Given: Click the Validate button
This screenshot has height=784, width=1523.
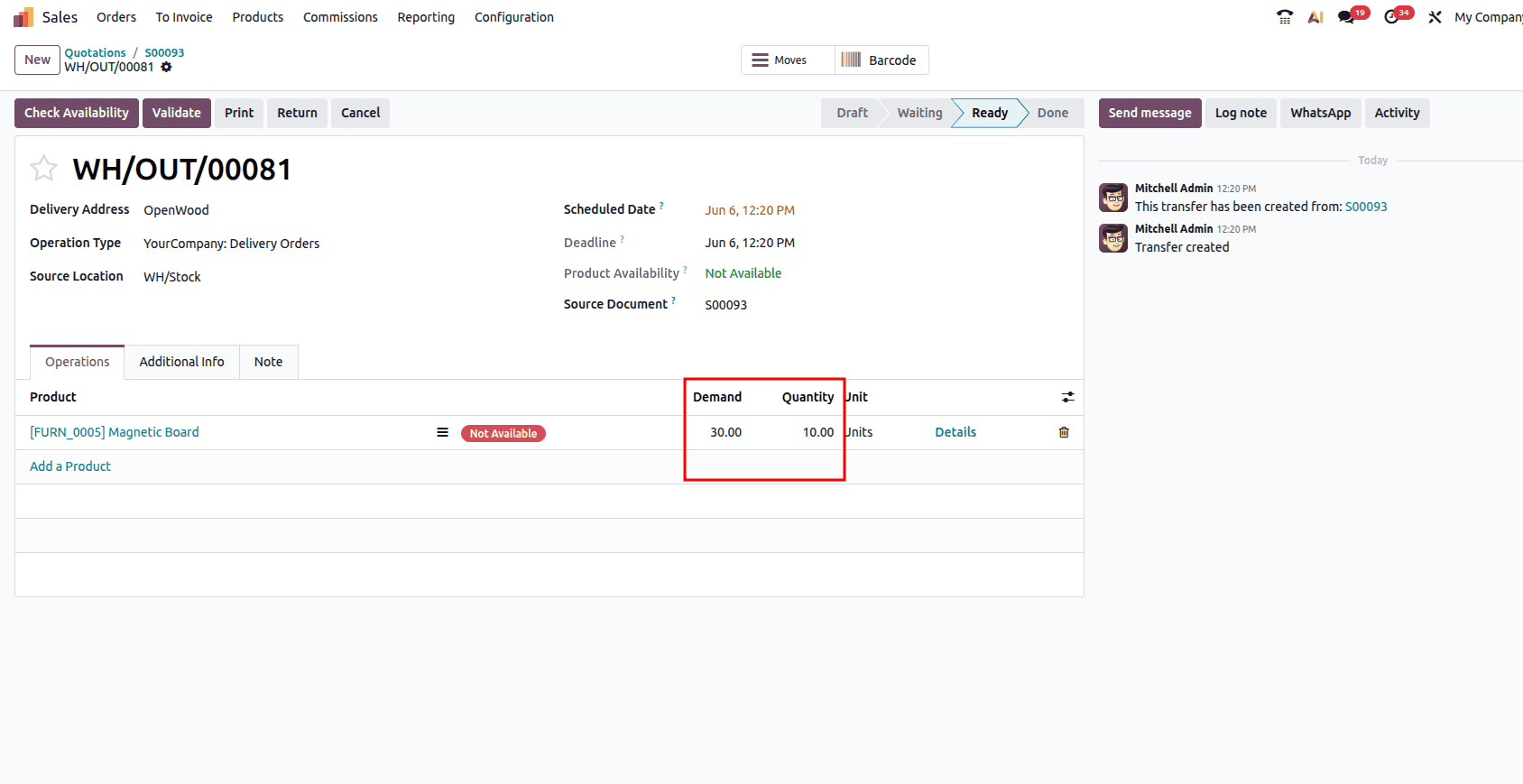Looking at the screenshot, I should pos(176,113).
